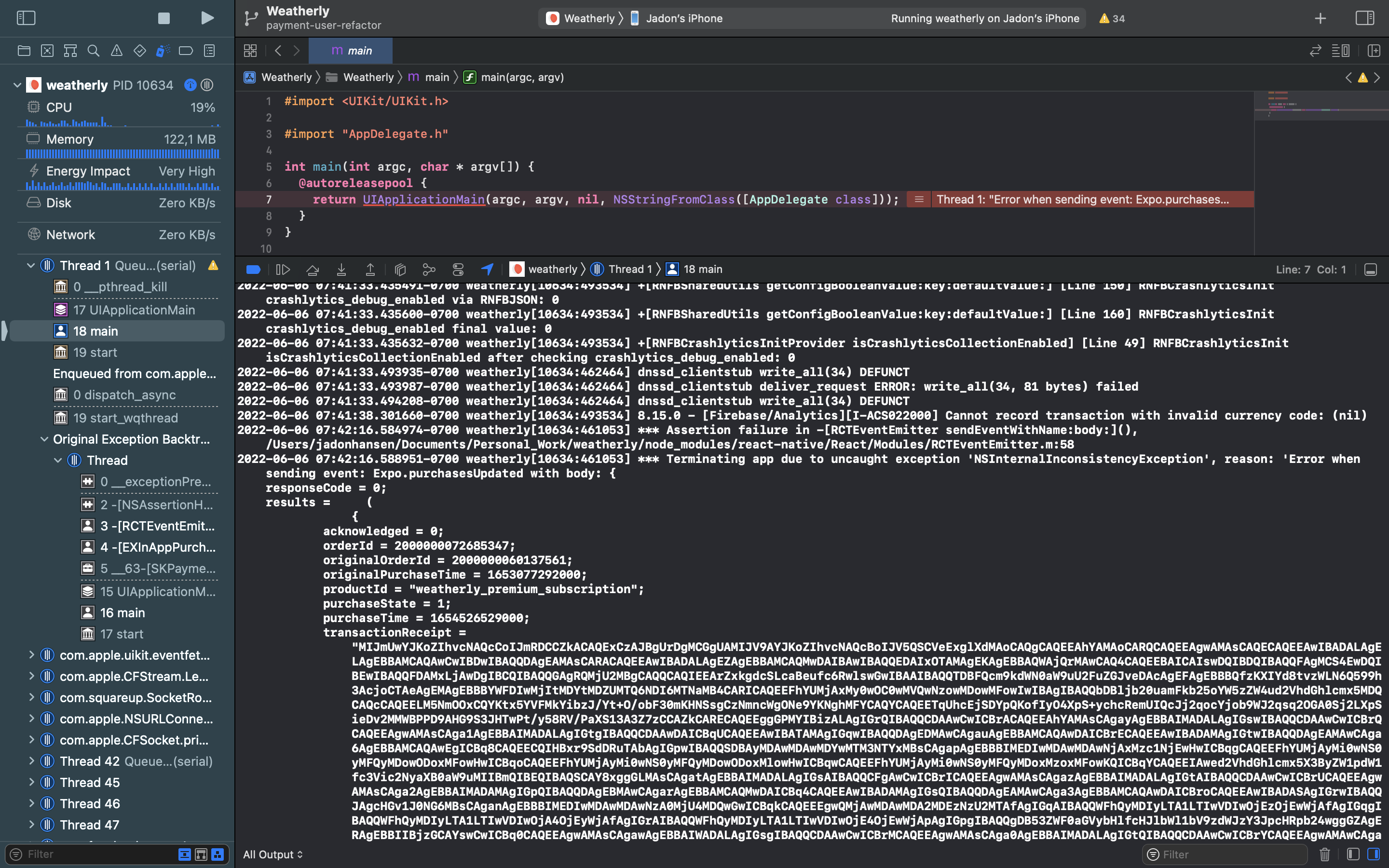
Task: Open the View Debug Hierarchy icon
Action: click(x=400, y=269)
